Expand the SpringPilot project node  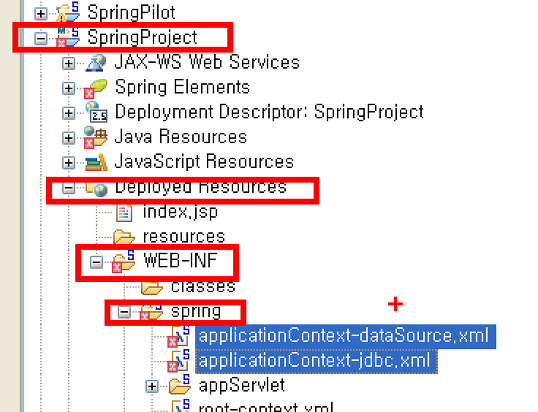point(41,14)
